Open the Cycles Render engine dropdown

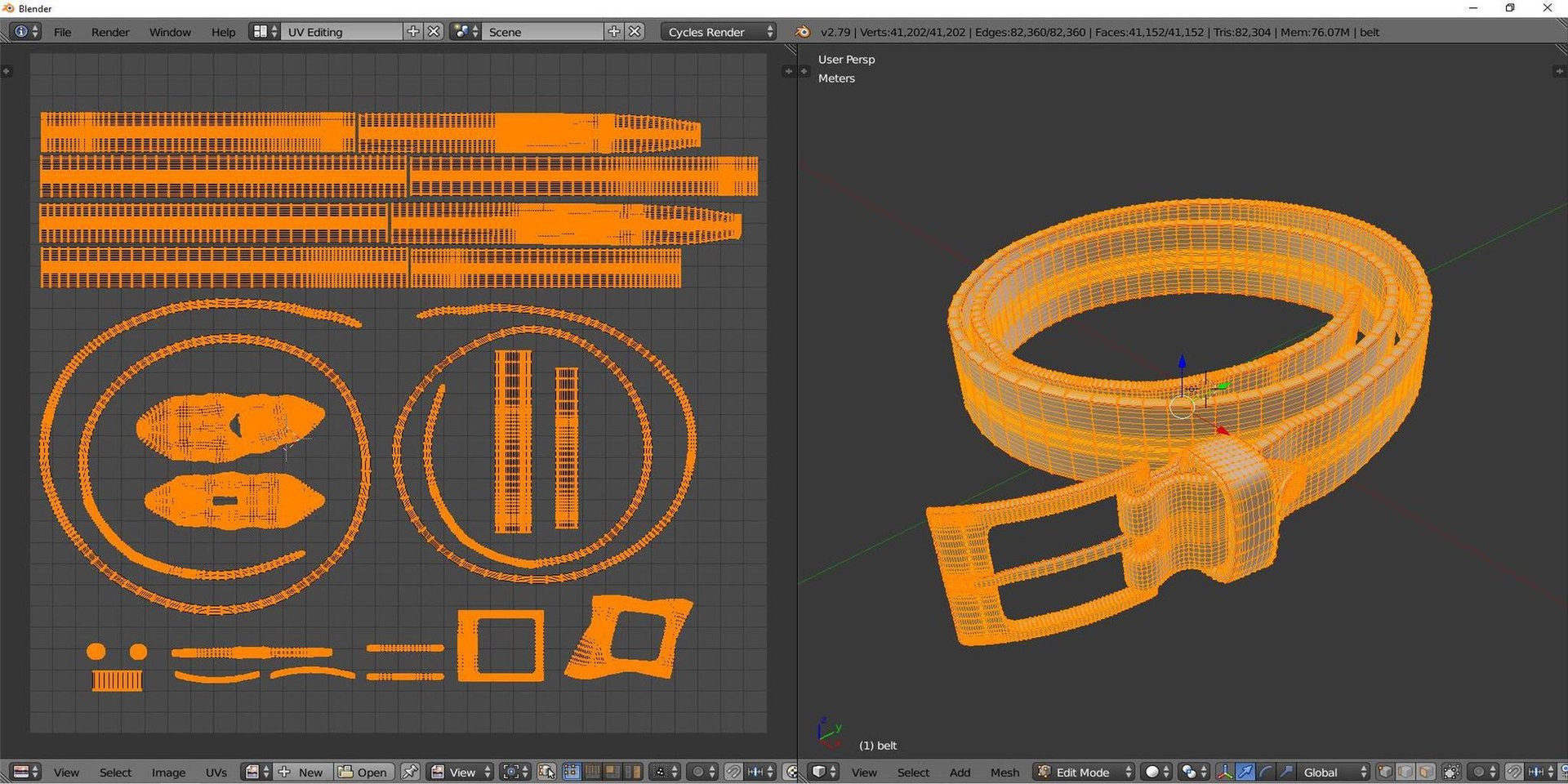[x=718, y=32]
